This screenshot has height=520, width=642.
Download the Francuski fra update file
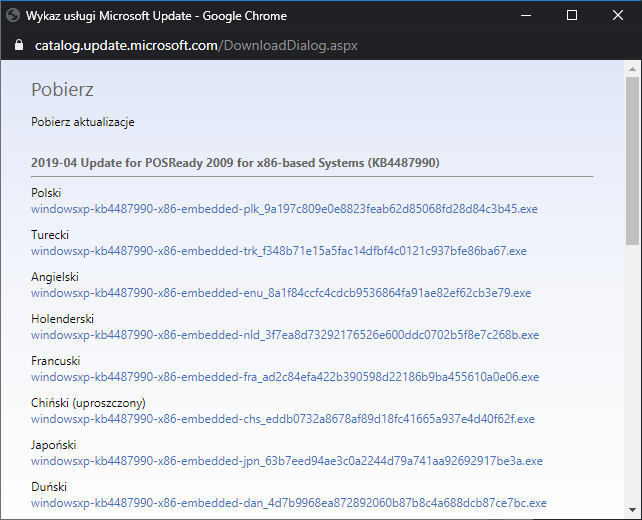click(x=285, y=377)
